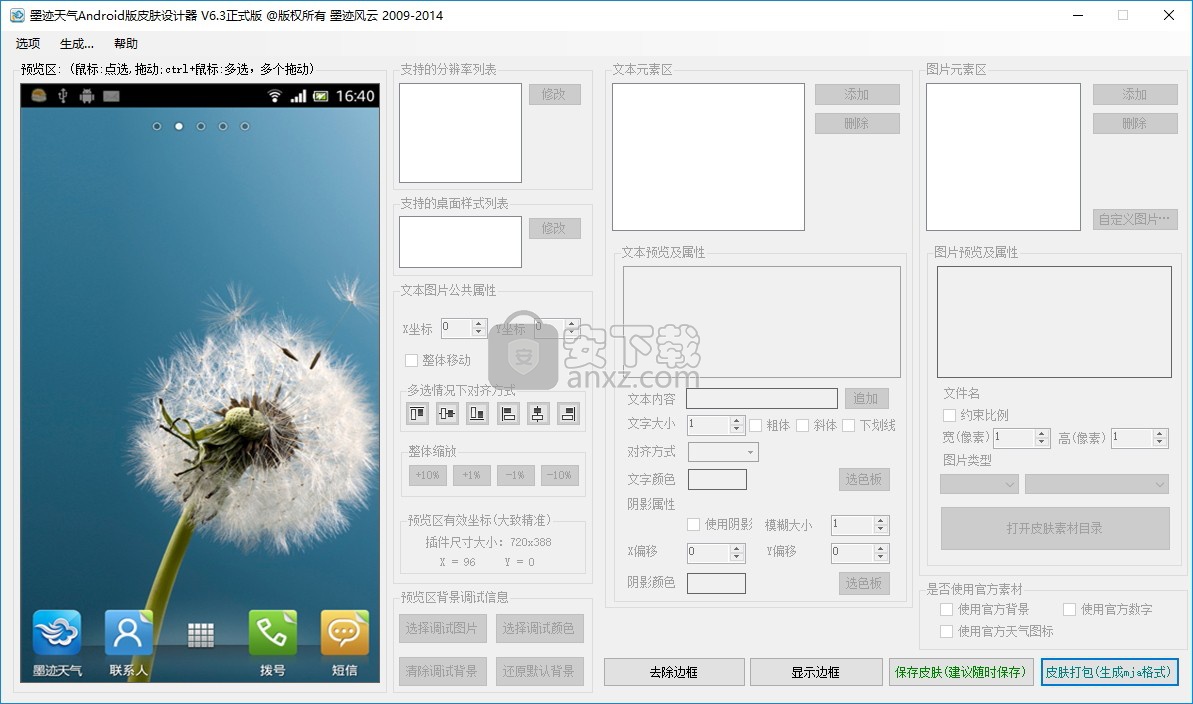Screen dimensions: 1193x704
Task: Click the align vertical centers icon
Action: click(447, 413)
